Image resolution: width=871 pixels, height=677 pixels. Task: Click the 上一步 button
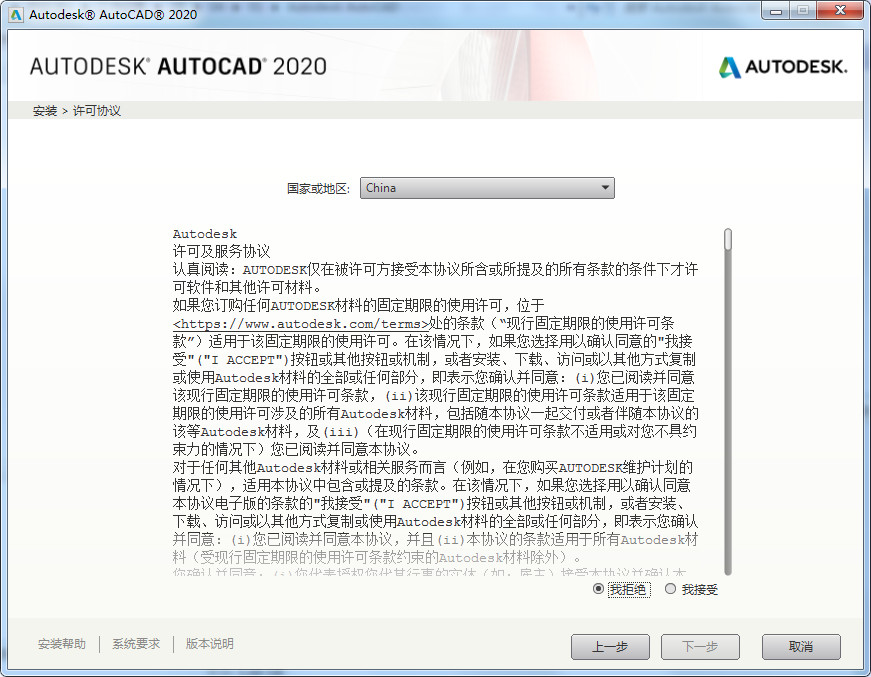click(x=610, y=647)
